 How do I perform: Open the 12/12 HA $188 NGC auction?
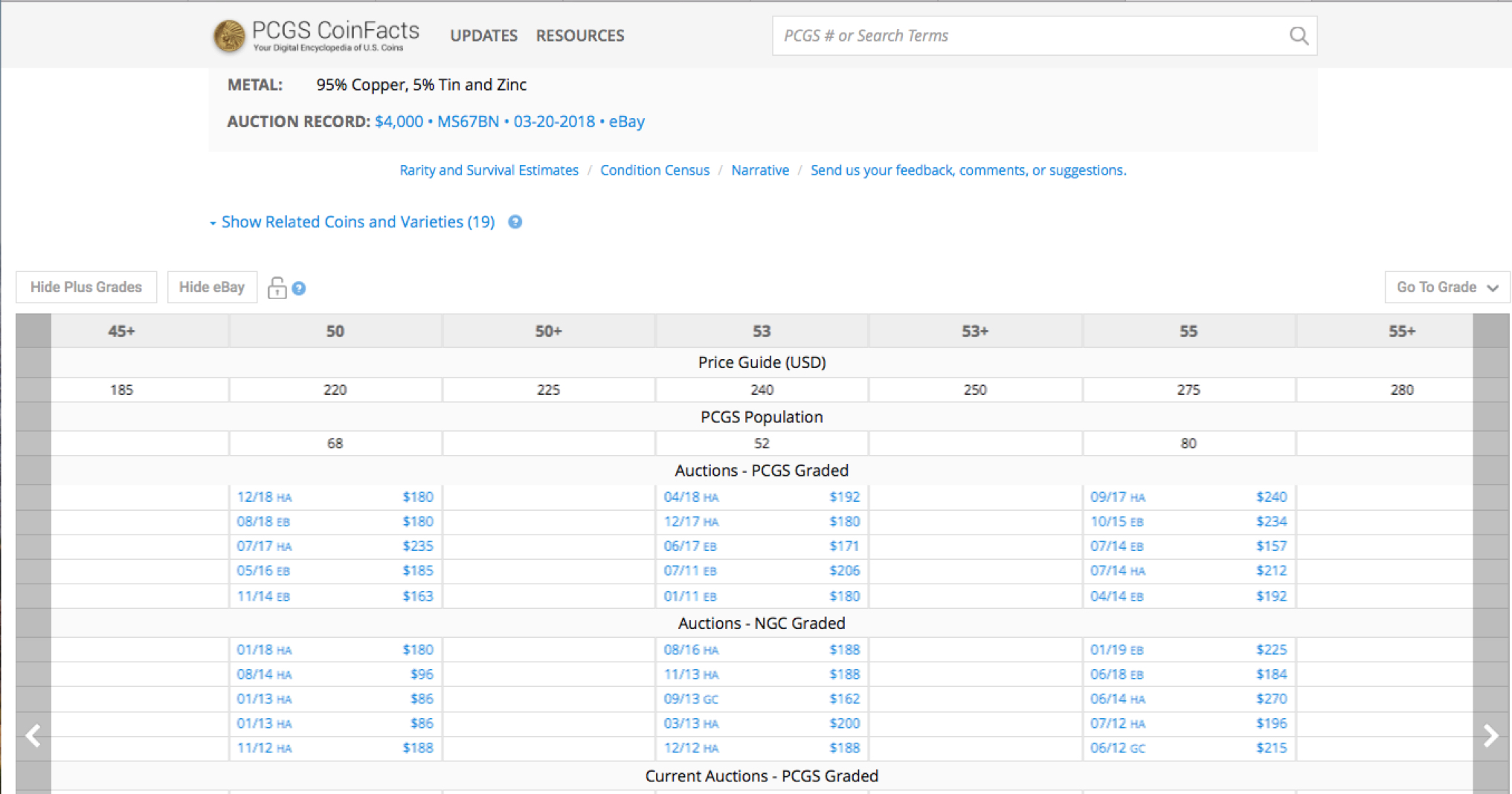coord(762,748)
